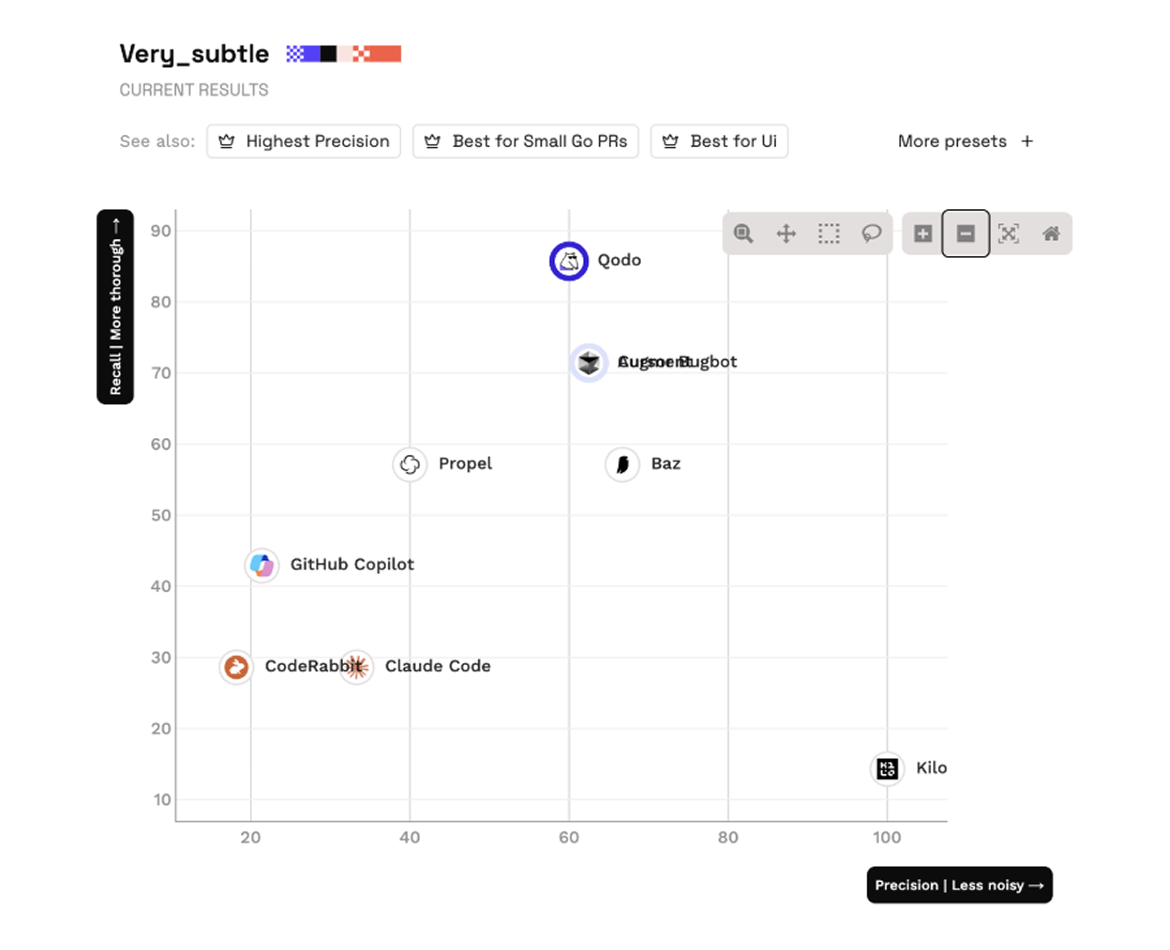Reset axes with the home icon

(1051, 234)
